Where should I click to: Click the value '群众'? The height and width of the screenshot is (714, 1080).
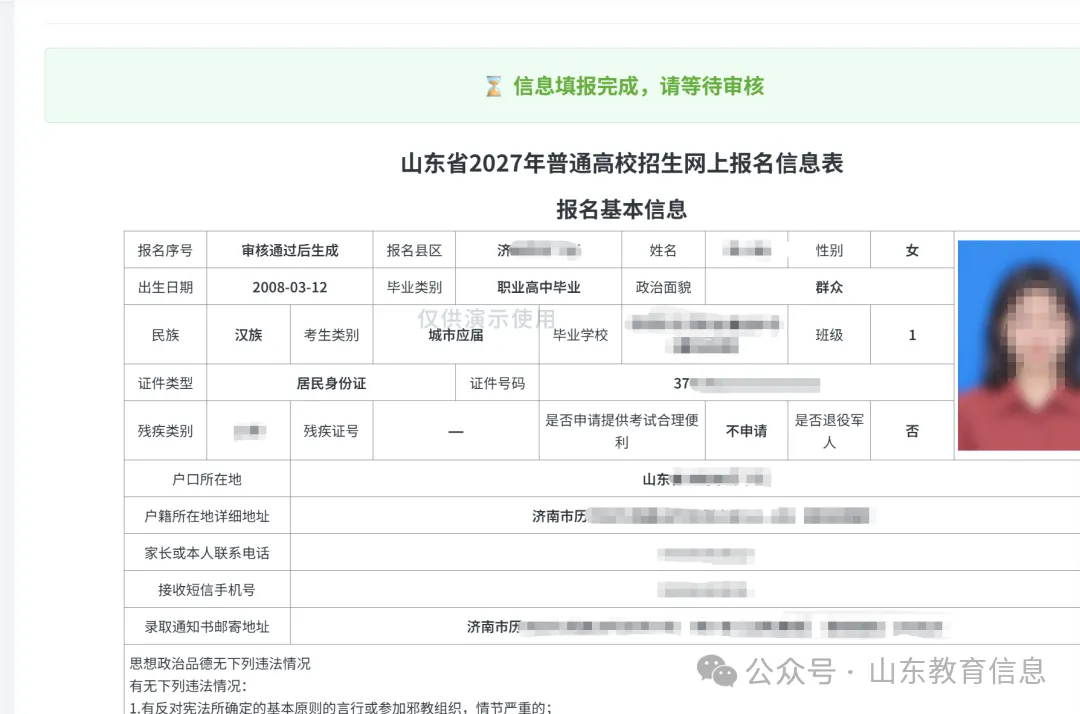(x=829, y=287)
